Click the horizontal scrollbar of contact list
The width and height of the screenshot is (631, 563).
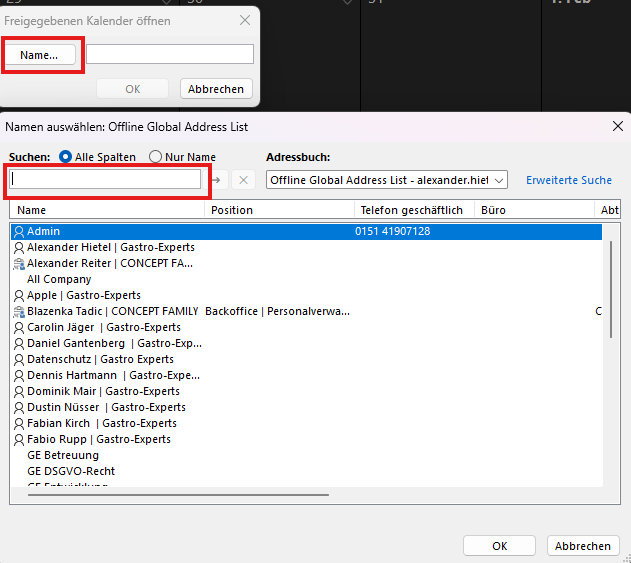point(150,494)
